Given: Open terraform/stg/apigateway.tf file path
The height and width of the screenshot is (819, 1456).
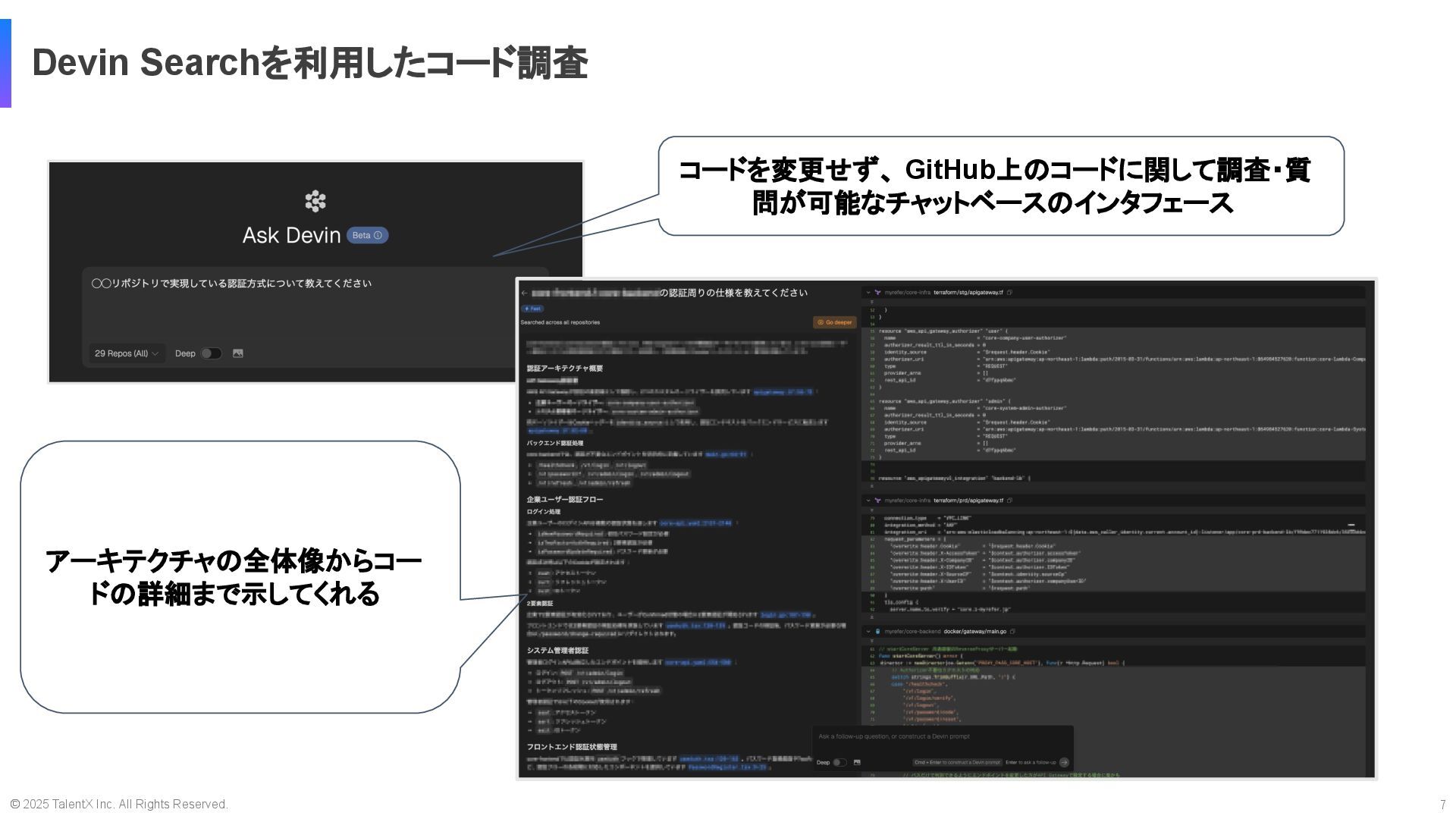Looking at the screenshot, I should [x=968, y=292].
